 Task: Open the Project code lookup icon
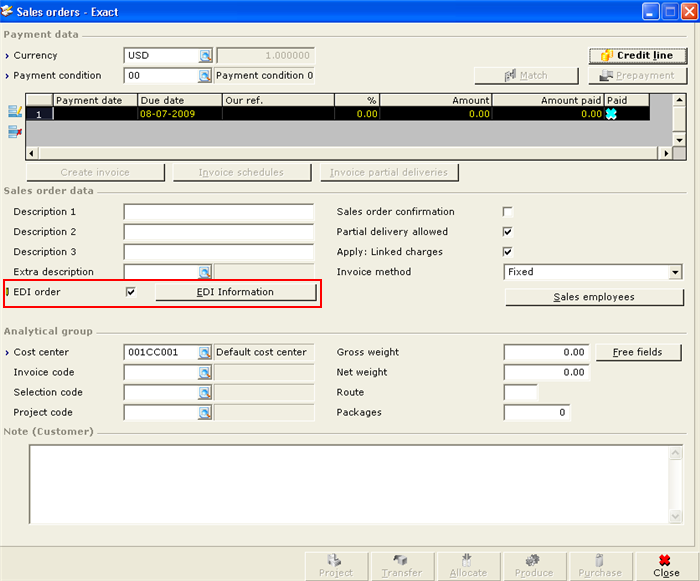(205, 413)
